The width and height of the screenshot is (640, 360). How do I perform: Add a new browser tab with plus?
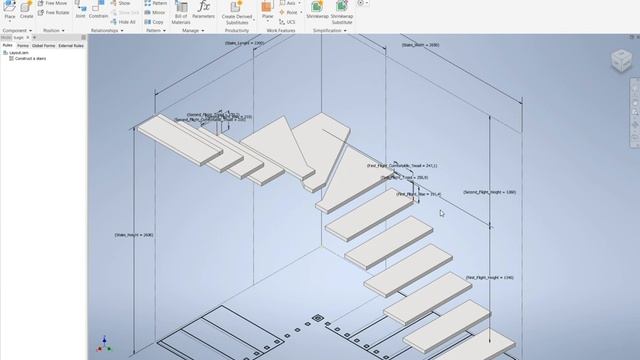point(34,38)
